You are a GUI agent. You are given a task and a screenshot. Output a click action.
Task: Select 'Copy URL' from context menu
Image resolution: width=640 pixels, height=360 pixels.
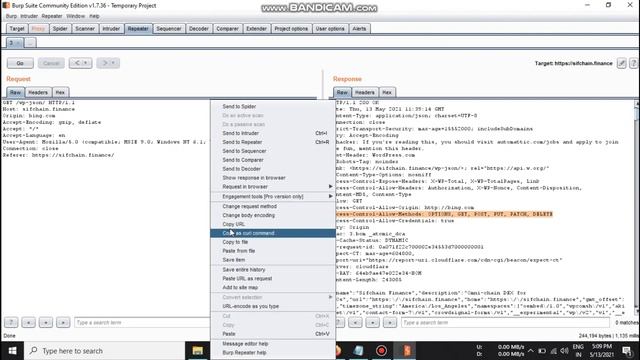pyautogui.click(x=273, y=224)
